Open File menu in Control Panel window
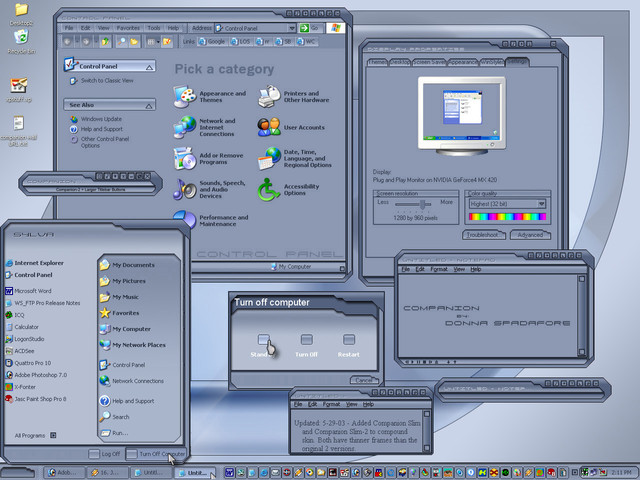 point(69,28)
